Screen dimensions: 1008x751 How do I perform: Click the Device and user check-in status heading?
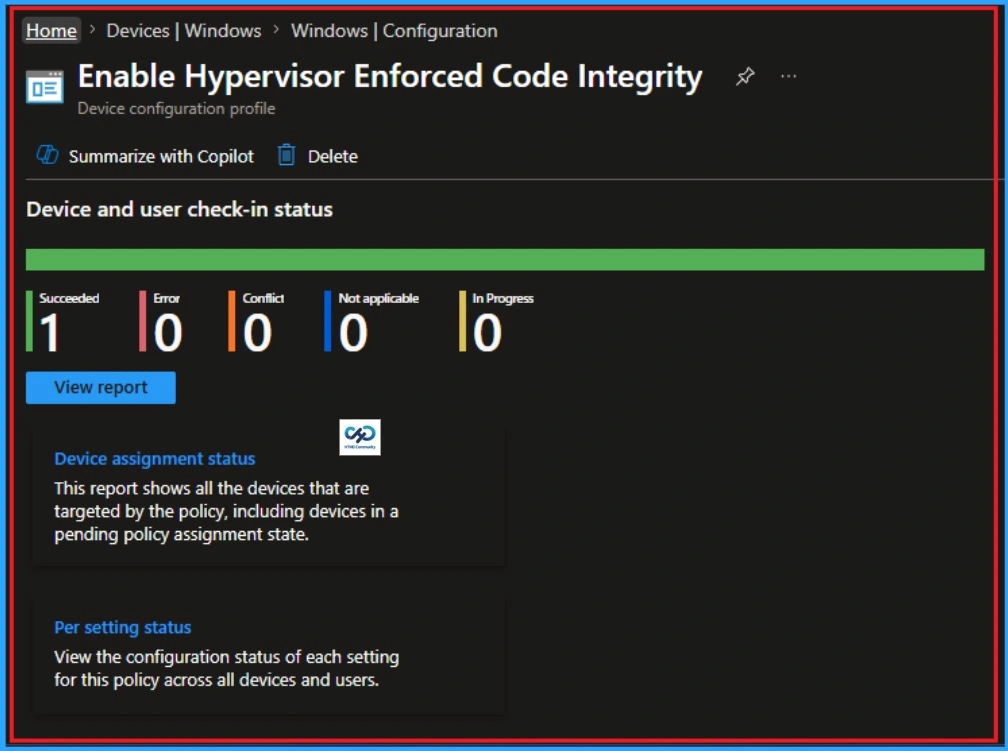179,210
